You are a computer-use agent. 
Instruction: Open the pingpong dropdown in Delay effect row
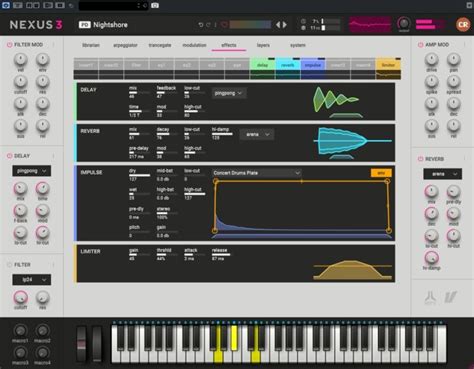(229, 93)
